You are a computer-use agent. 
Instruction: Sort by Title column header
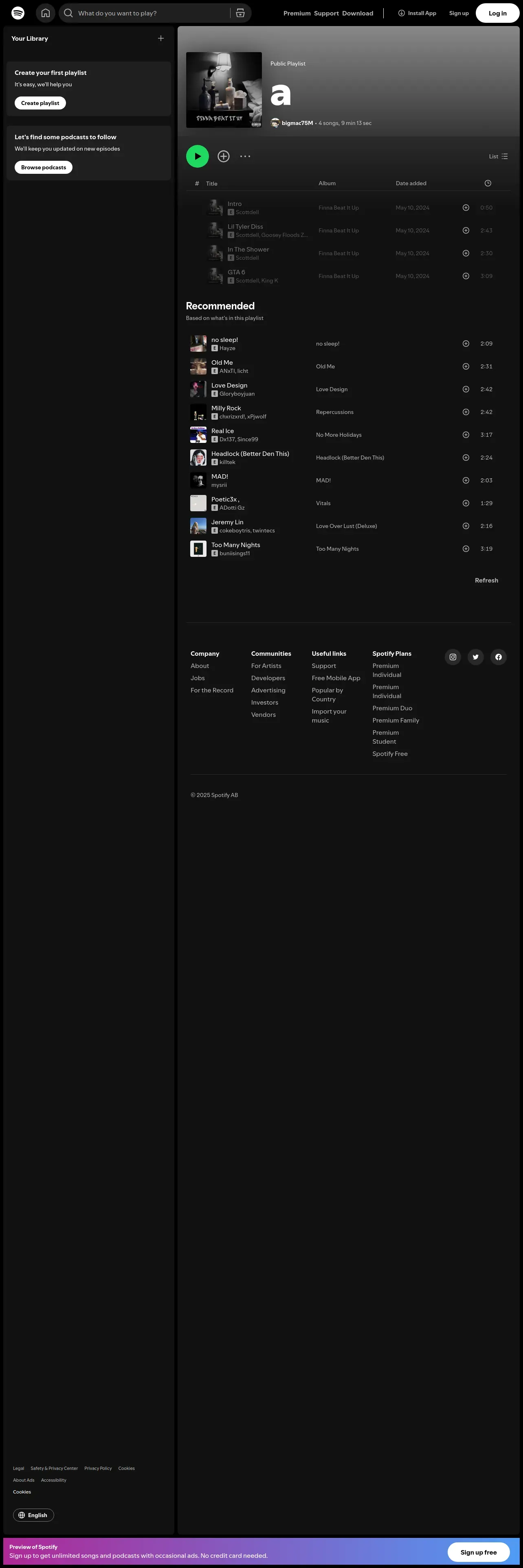coord(211,184)
